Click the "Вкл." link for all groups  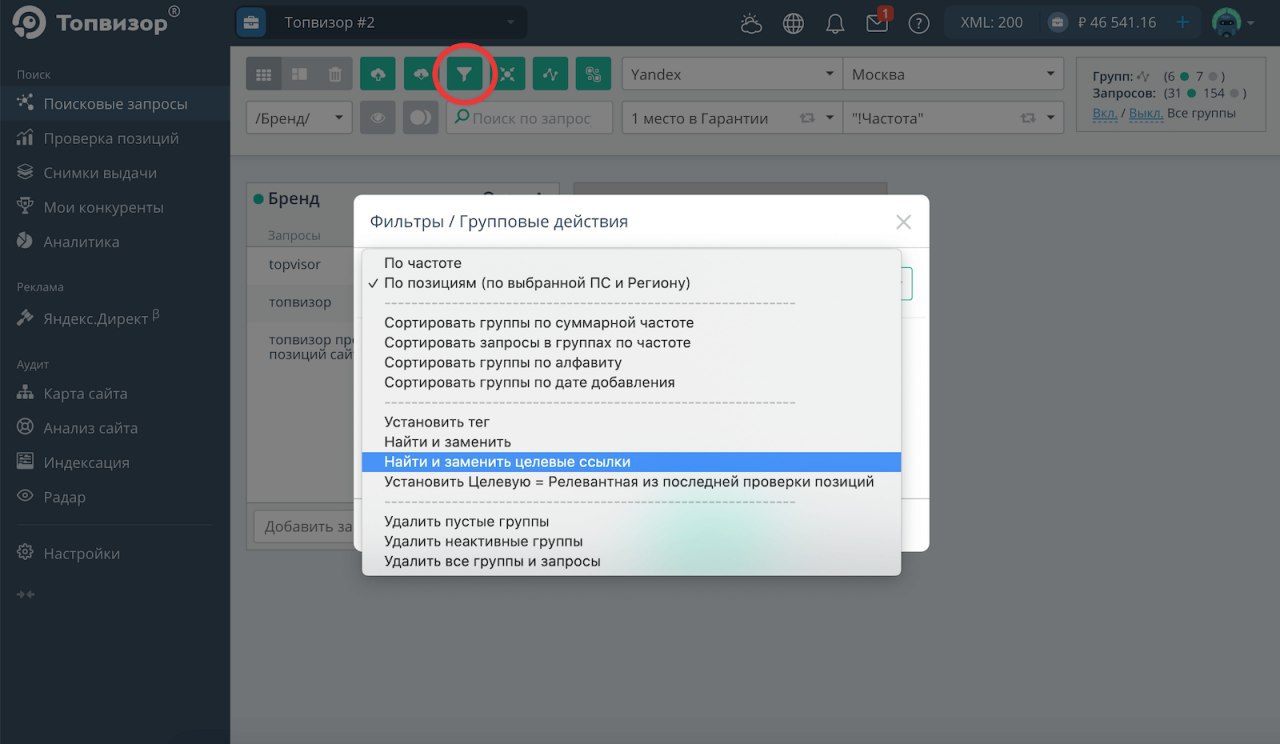[1105, 113]
